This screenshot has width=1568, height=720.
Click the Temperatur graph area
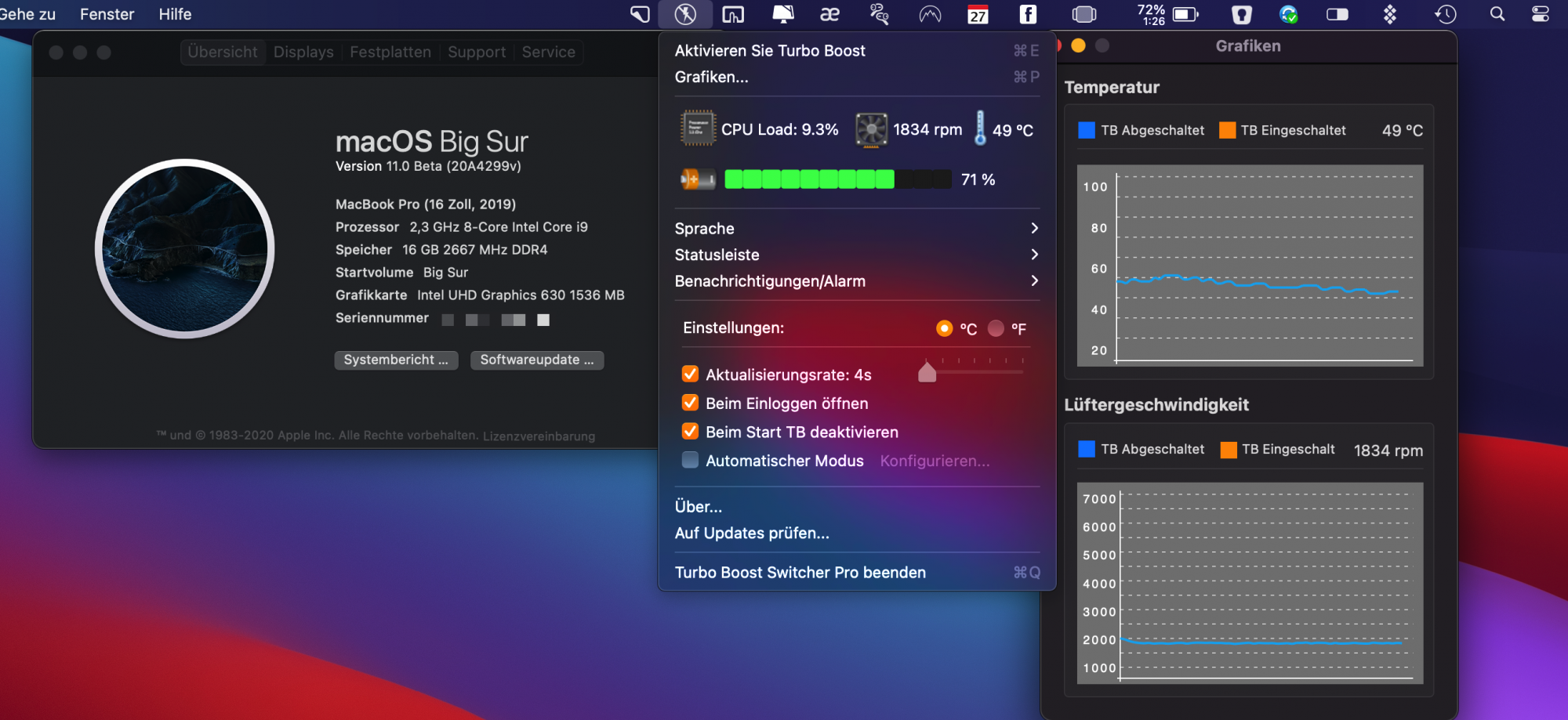1250,265
